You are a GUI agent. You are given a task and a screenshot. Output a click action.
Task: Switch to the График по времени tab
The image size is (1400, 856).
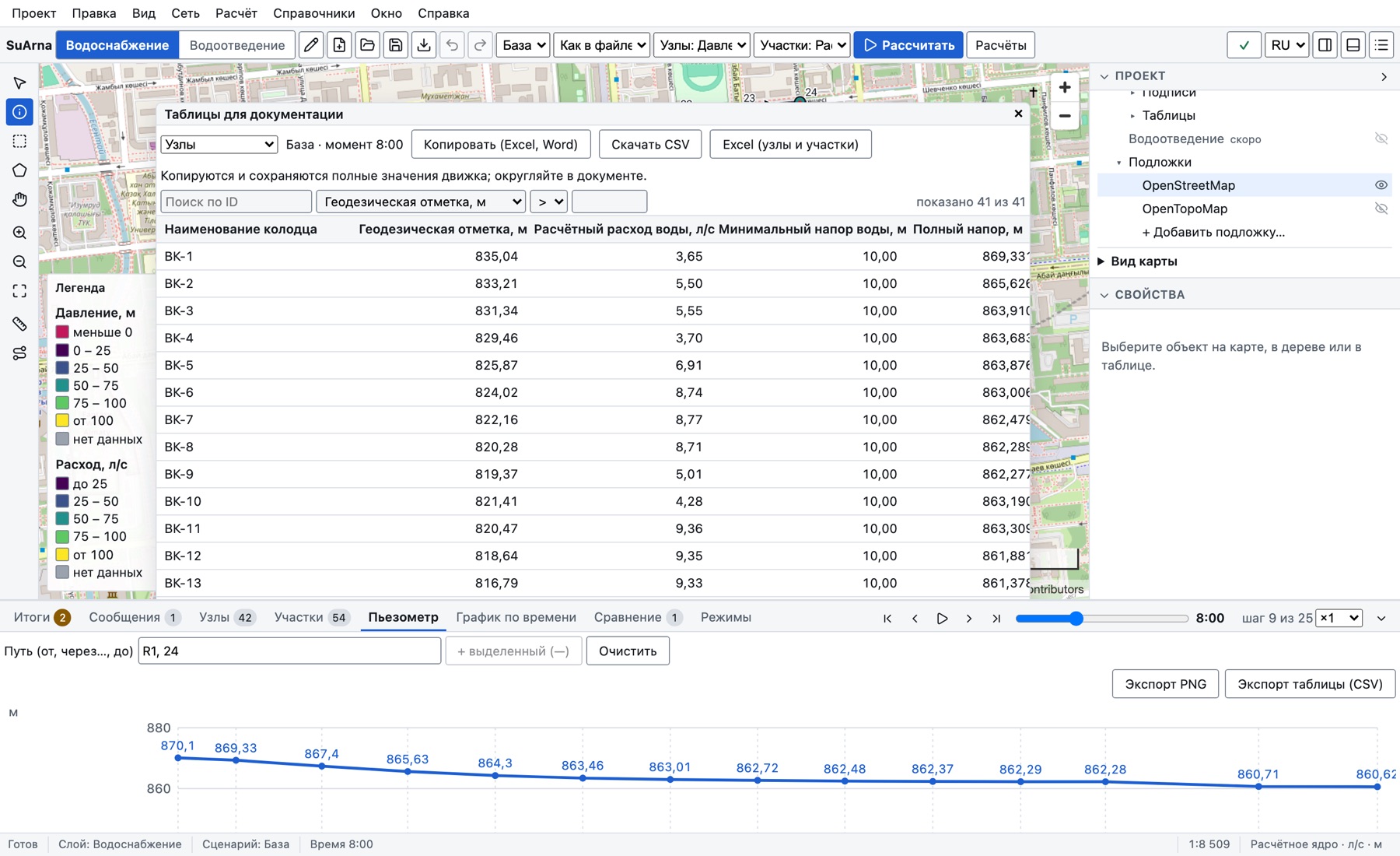click(x=516, y=617)
